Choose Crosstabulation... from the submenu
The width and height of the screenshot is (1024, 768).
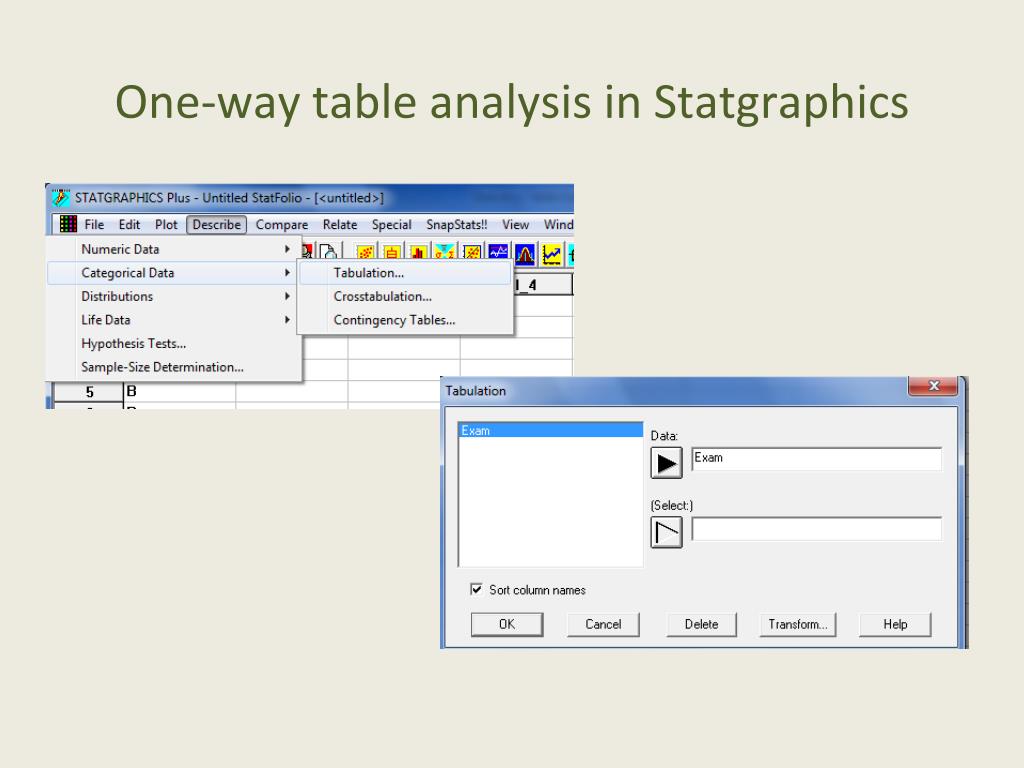[405, 296]
